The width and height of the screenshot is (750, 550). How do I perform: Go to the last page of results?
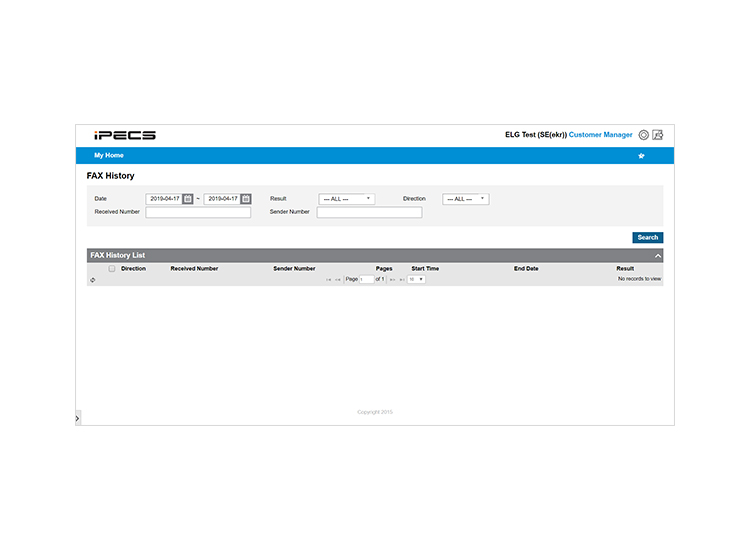click(402, 279)
